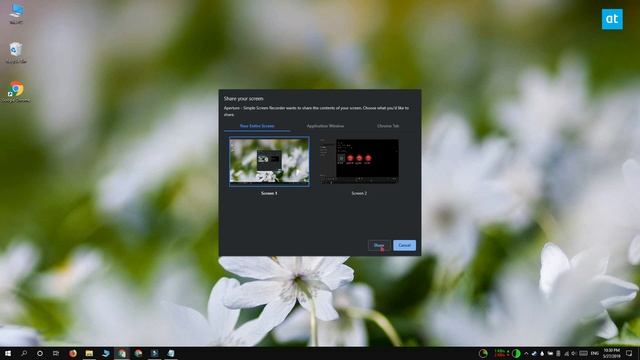This screenshot has width=640, height=360.
Task: Switch to active Chrome window on taskbar
Action: point(122,353)
